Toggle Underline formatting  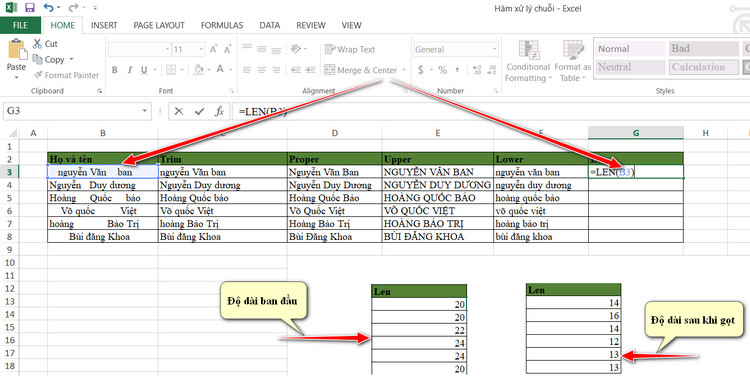coord(144,70)
